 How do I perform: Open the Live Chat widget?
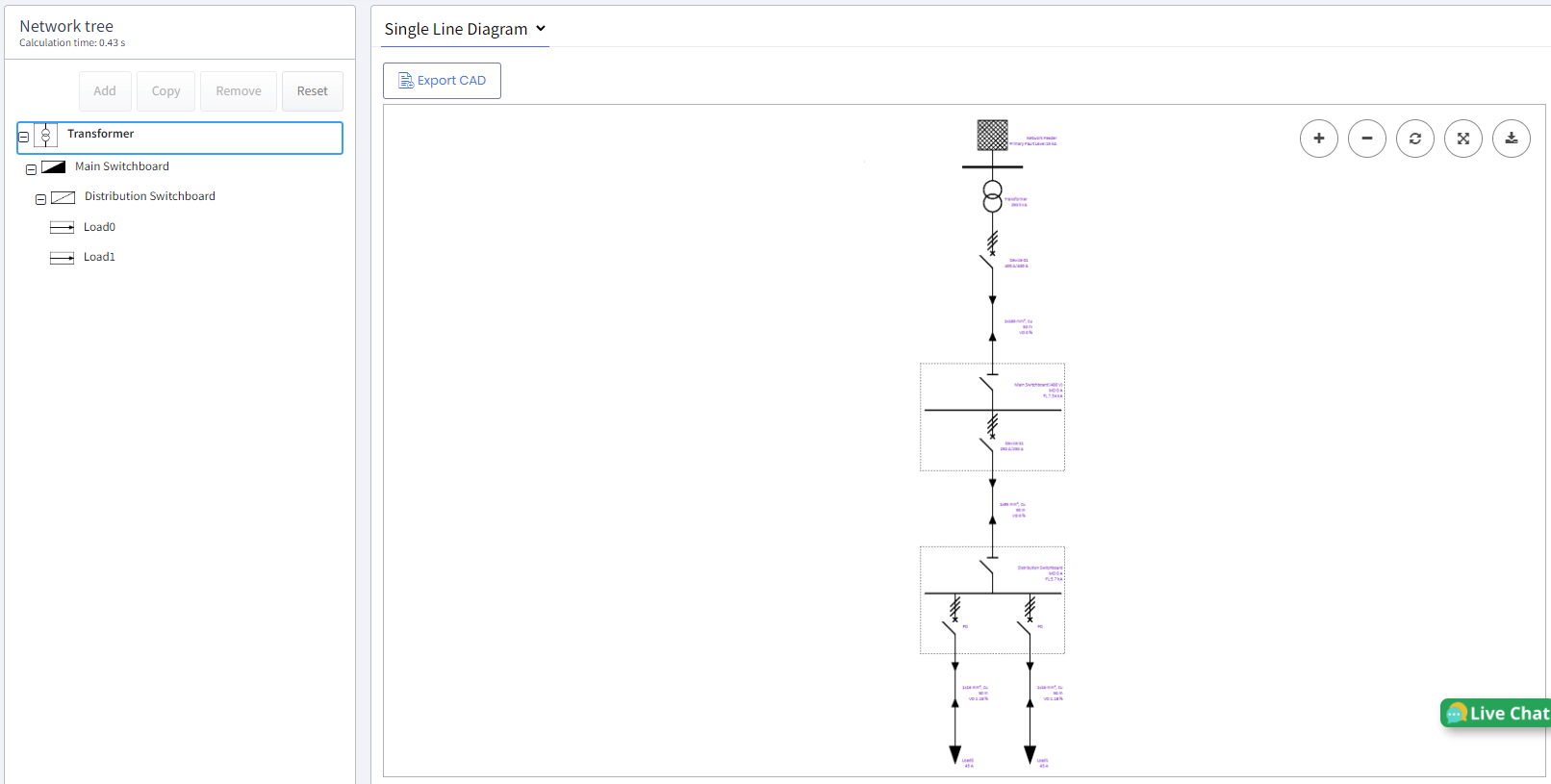[1497, 713]
